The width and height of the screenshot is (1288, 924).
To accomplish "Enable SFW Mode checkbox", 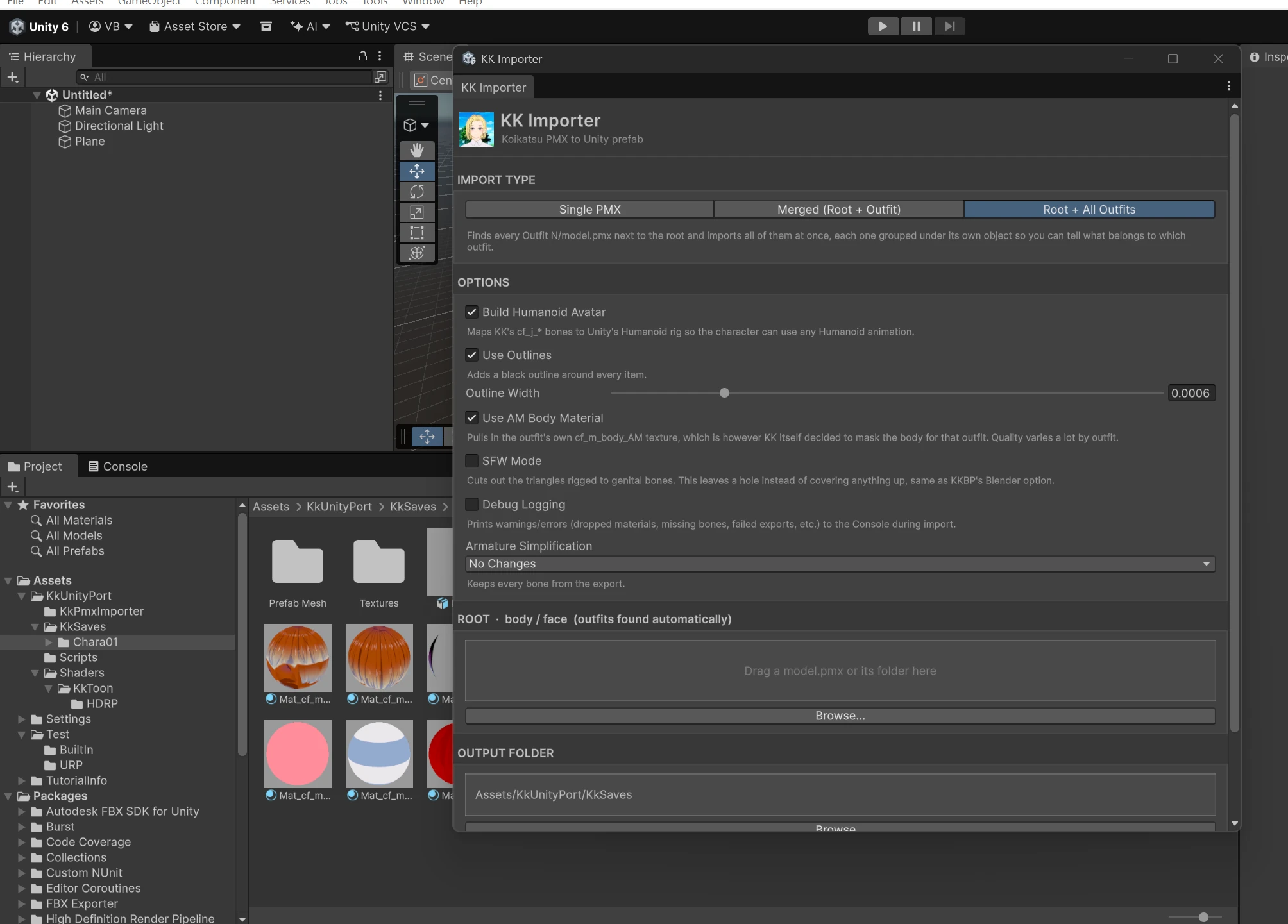I will (472, 461).
